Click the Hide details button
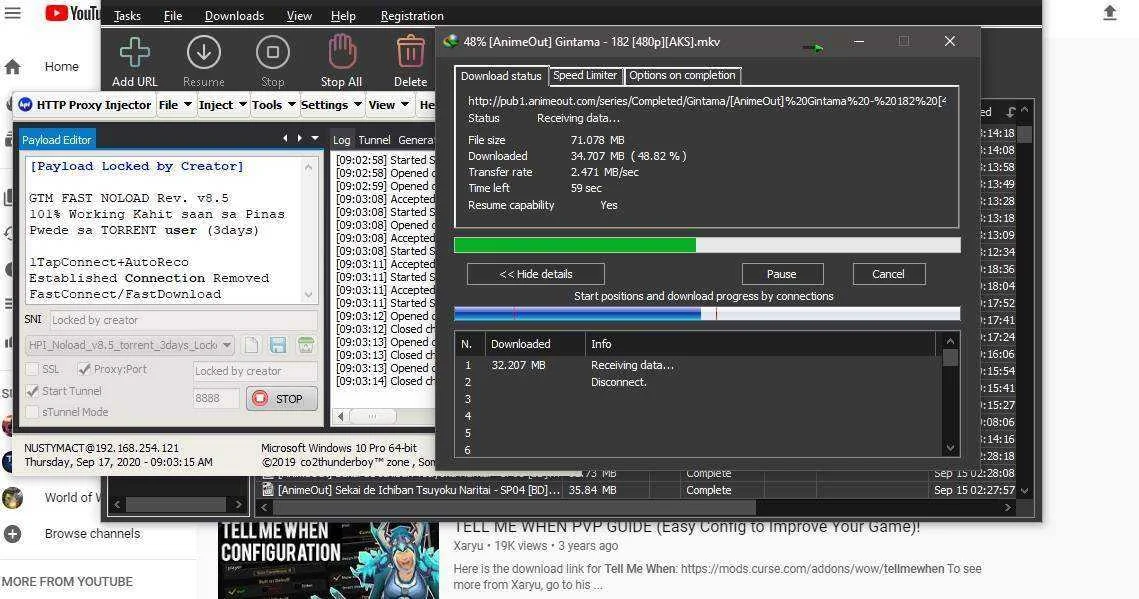The height and width of the screenshot is (599, 1139). point(536,274)
